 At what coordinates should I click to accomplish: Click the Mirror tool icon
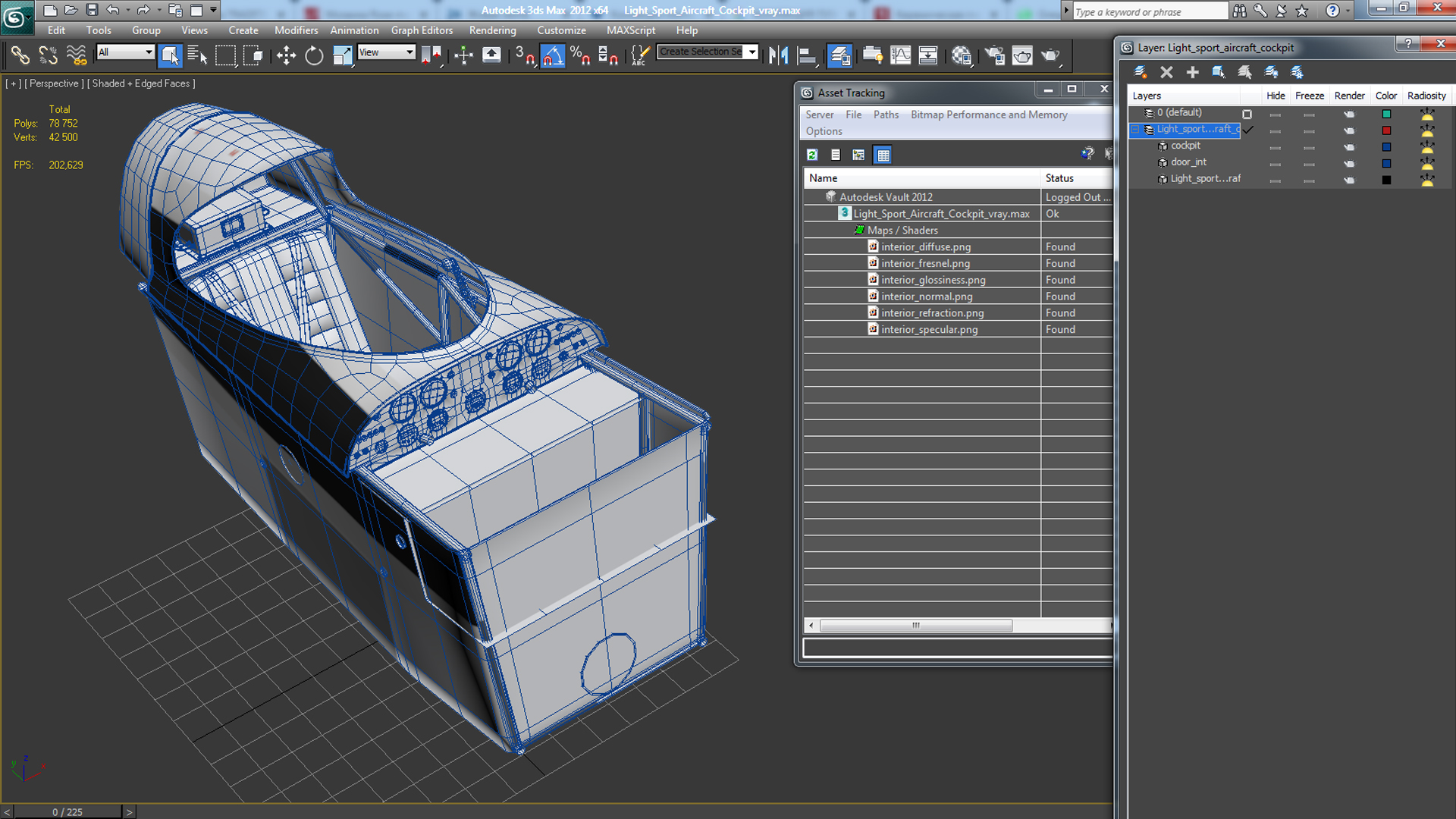778,55
